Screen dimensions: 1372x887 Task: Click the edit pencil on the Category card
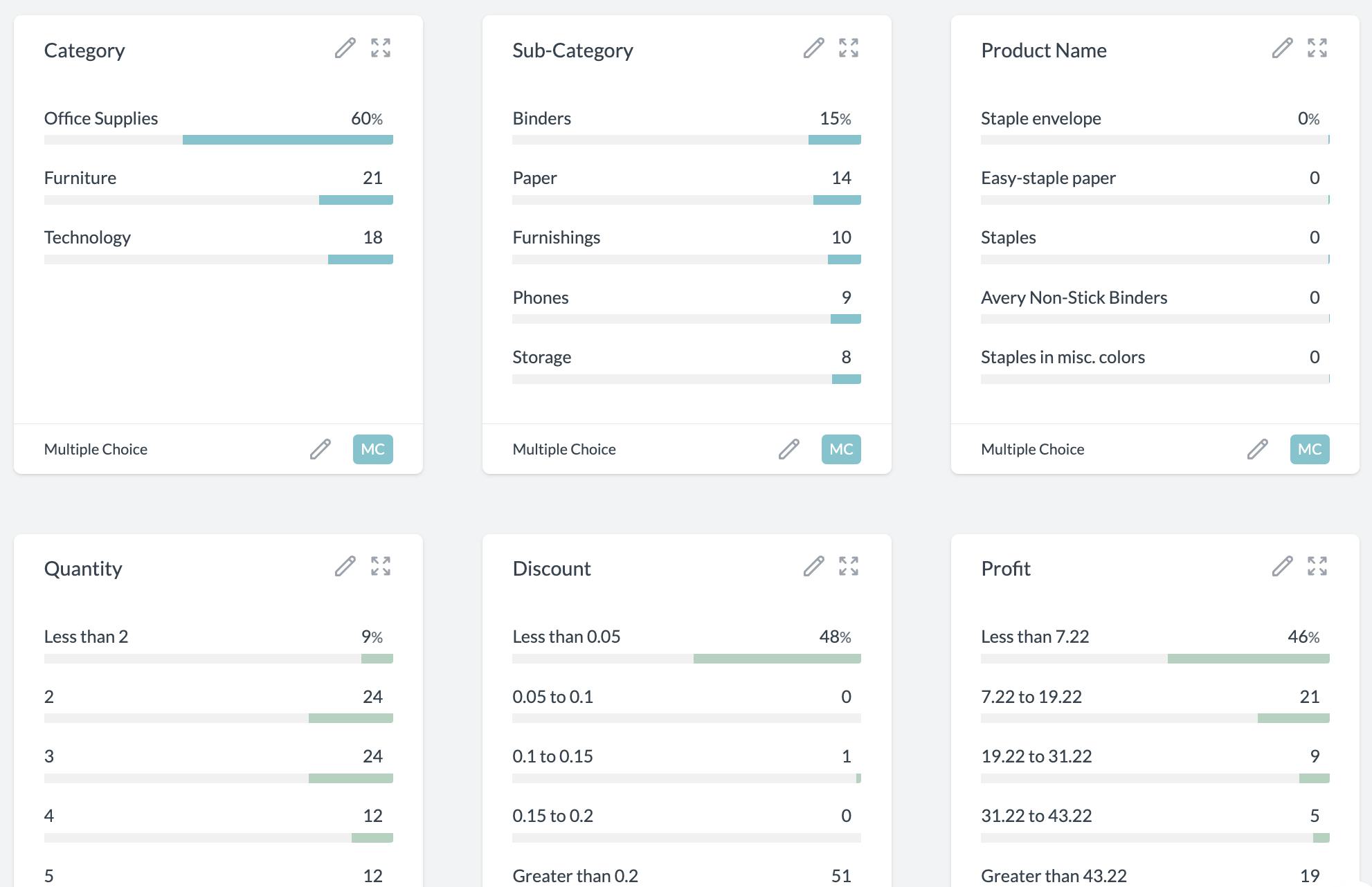[x=346, y=48]
